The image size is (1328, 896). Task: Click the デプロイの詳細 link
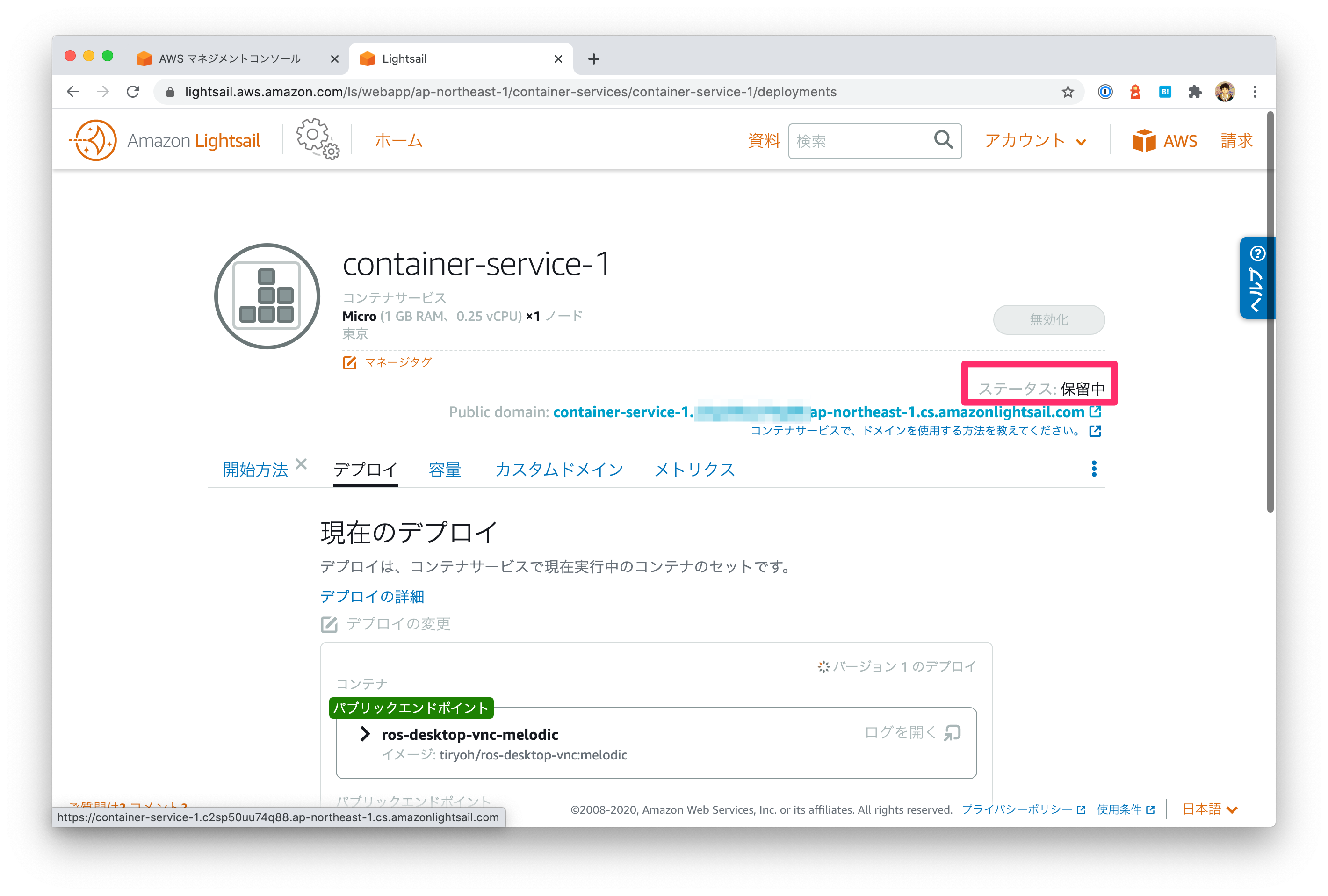pos(372,597)
